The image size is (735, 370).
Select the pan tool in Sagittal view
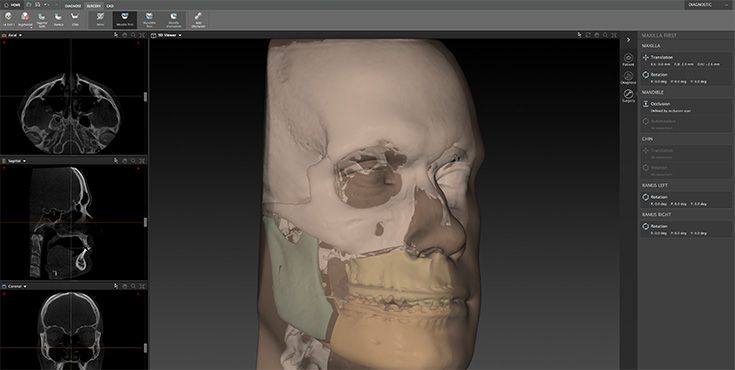tap(125, 161)
